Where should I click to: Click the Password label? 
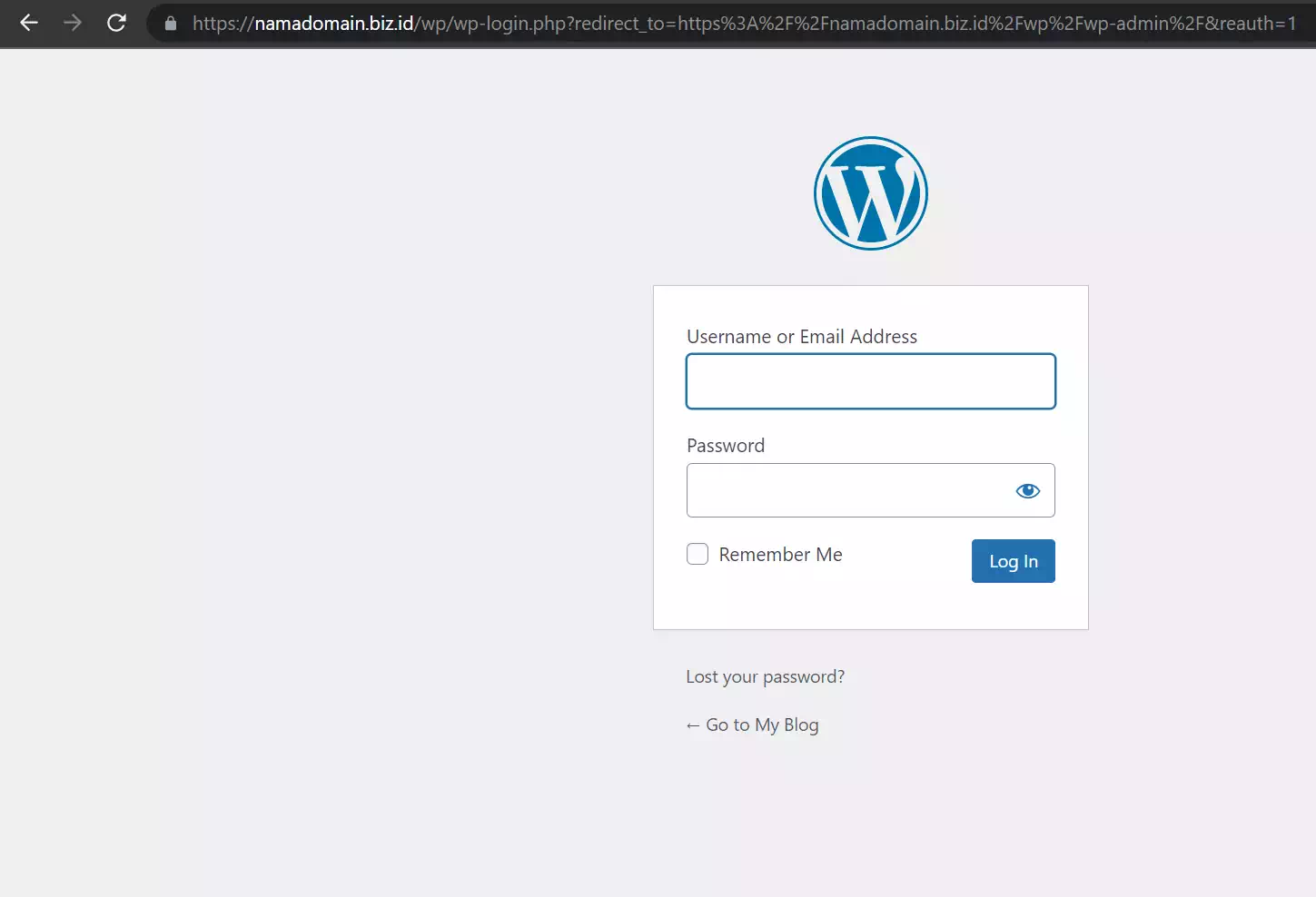point(726,445)
